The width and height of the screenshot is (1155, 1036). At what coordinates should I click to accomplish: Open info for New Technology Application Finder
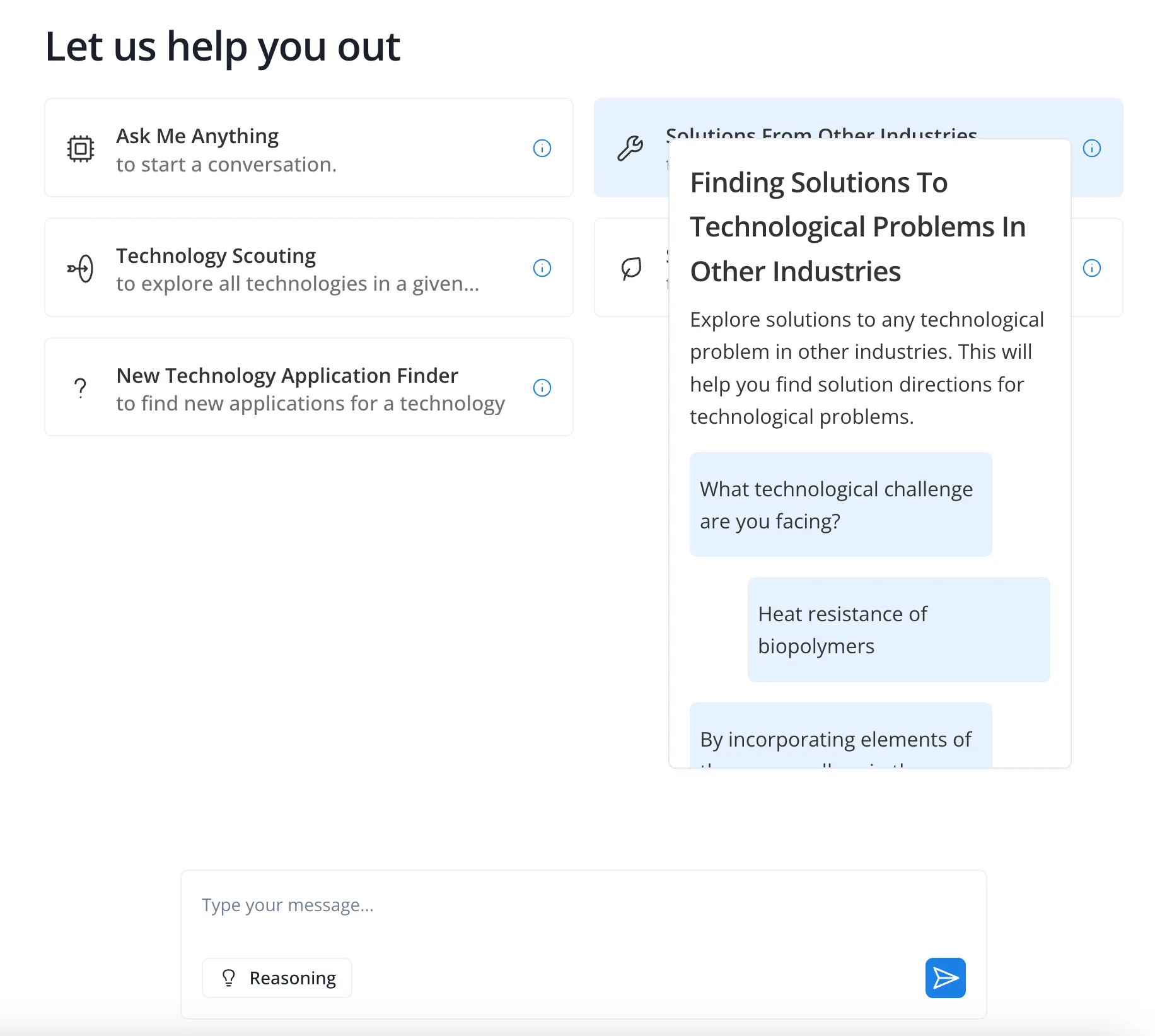[542, 388]
